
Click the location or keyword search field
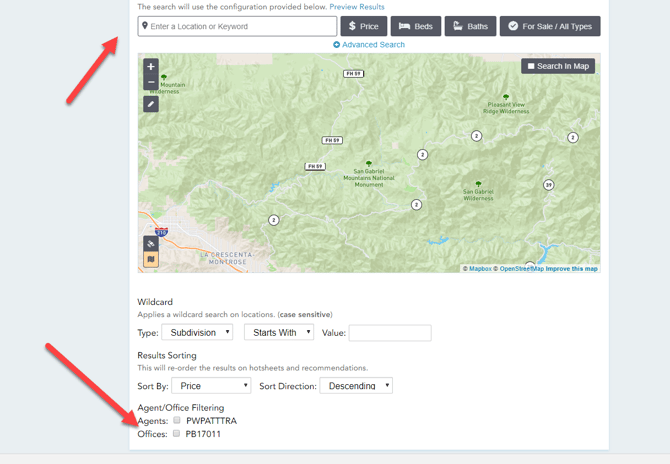point(238,26)
